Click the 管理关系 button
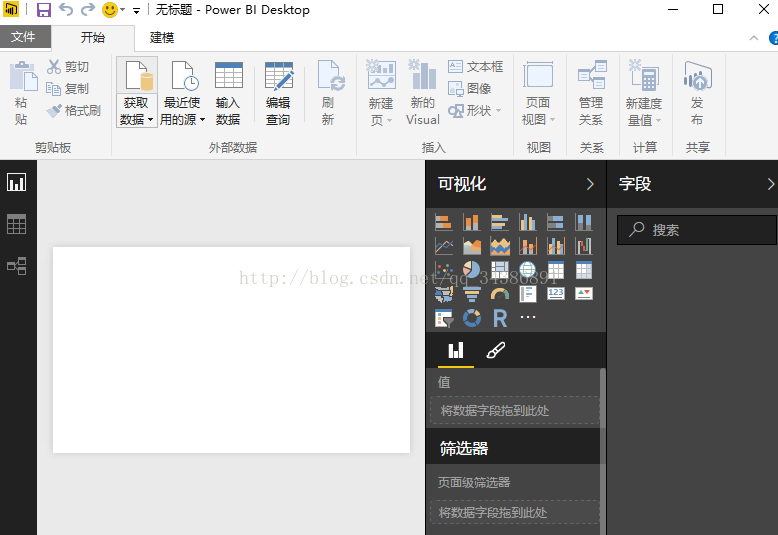The width and height of the screenshot is (778, 535). [x=591, y=93]
